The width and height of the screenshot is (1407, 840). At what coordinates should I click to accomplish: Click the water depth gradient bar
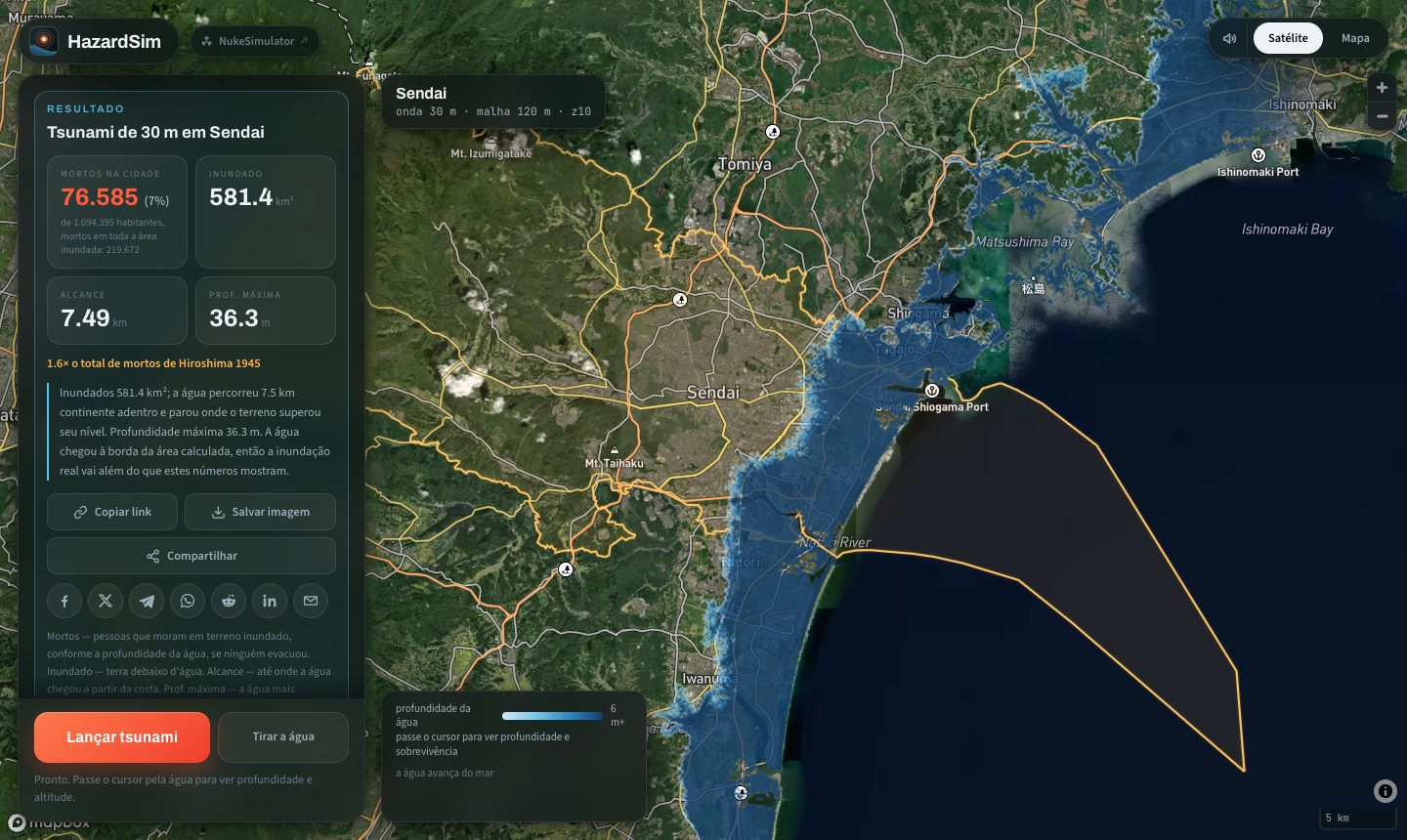click(x=552, y=716)
